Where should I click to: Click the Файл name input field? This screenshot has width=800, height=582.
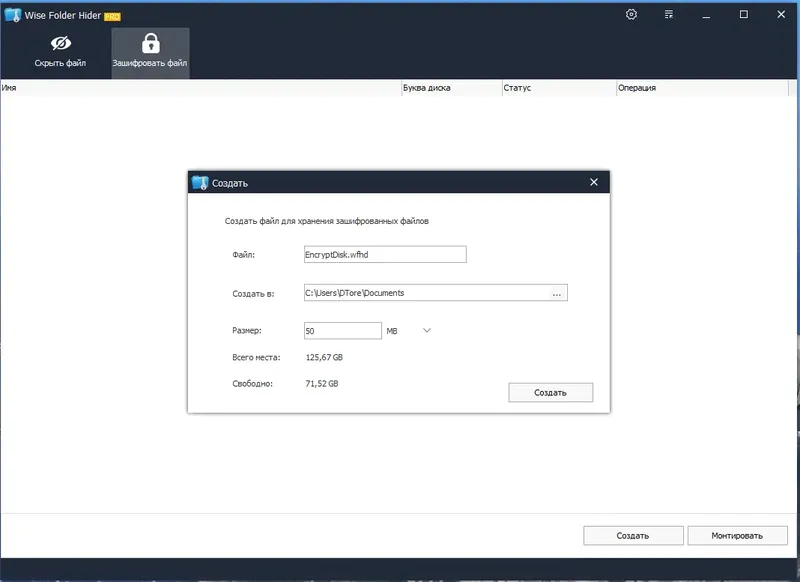(385, 255)
